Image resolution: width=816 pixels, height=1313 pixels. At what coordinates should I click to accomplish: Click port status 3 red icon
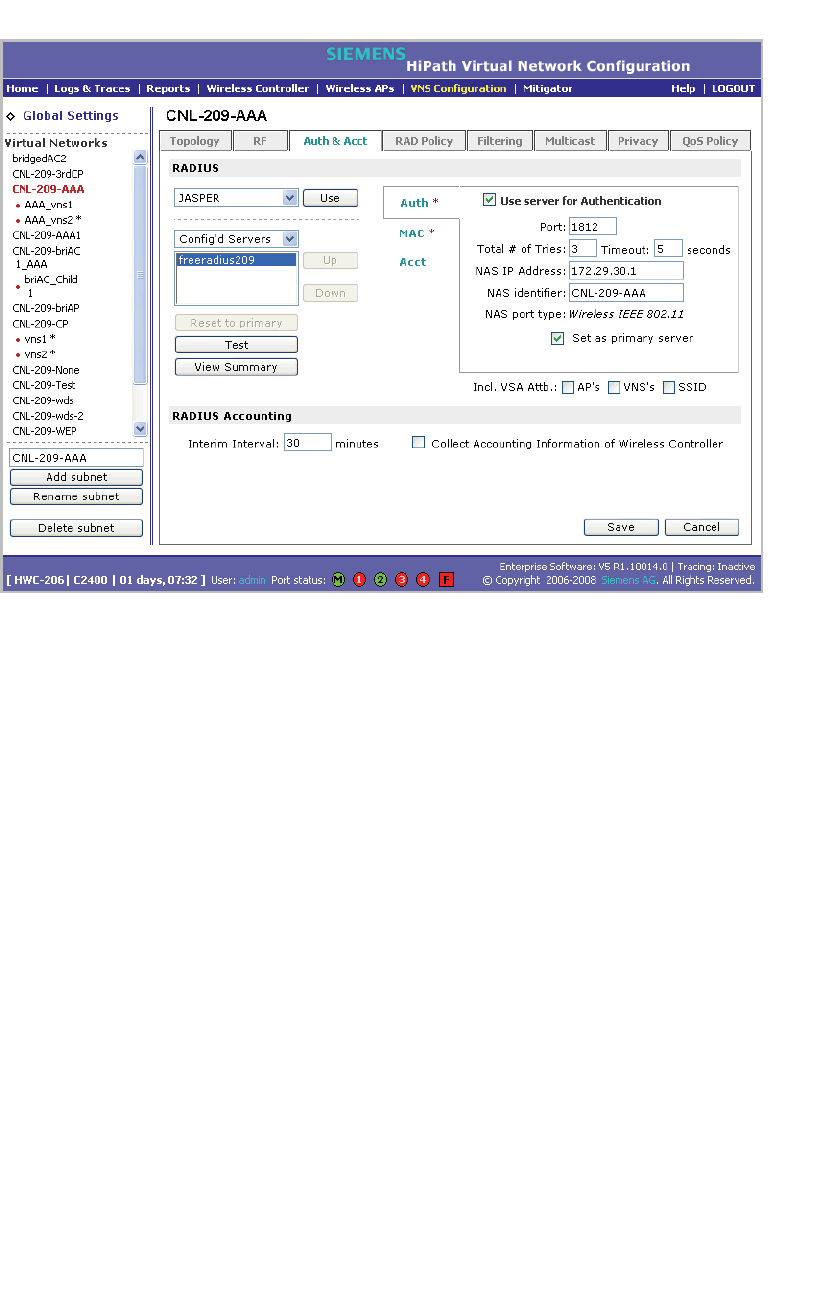[x=402, y=580]
